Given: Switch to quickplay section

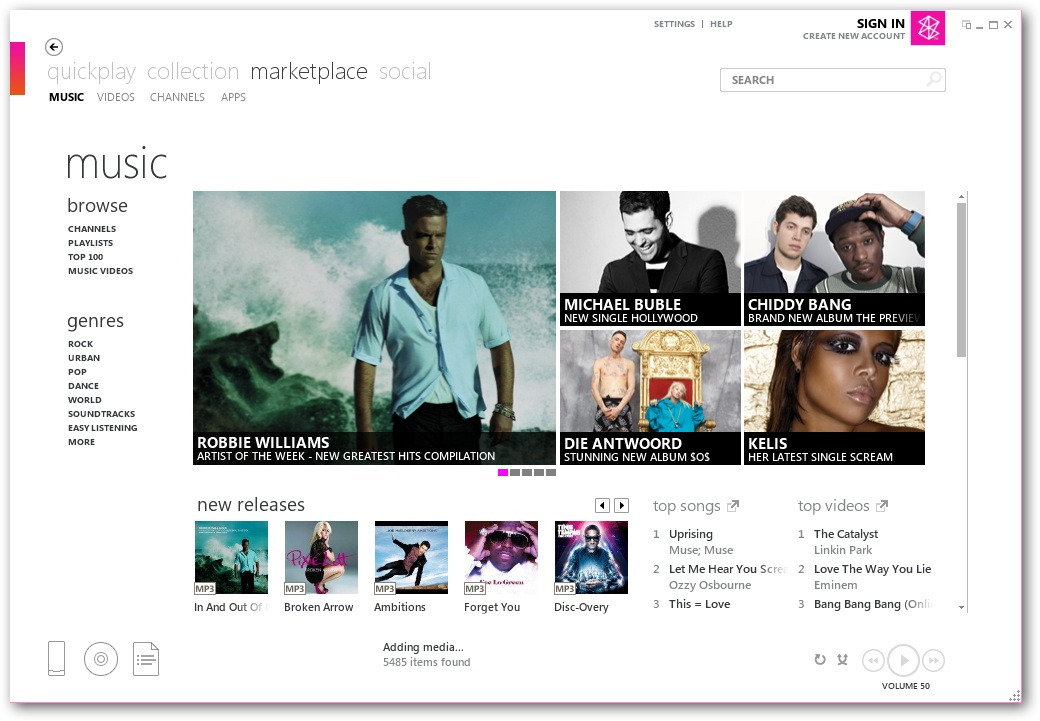Looking at the screenshot, I should 92,72.
